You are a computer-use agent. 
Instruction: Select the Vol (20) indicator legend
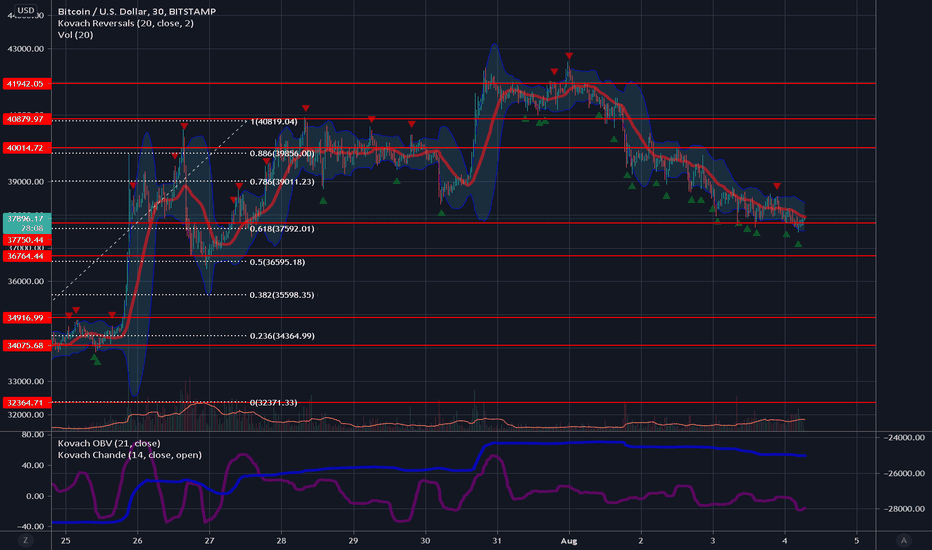coord(75,34)
